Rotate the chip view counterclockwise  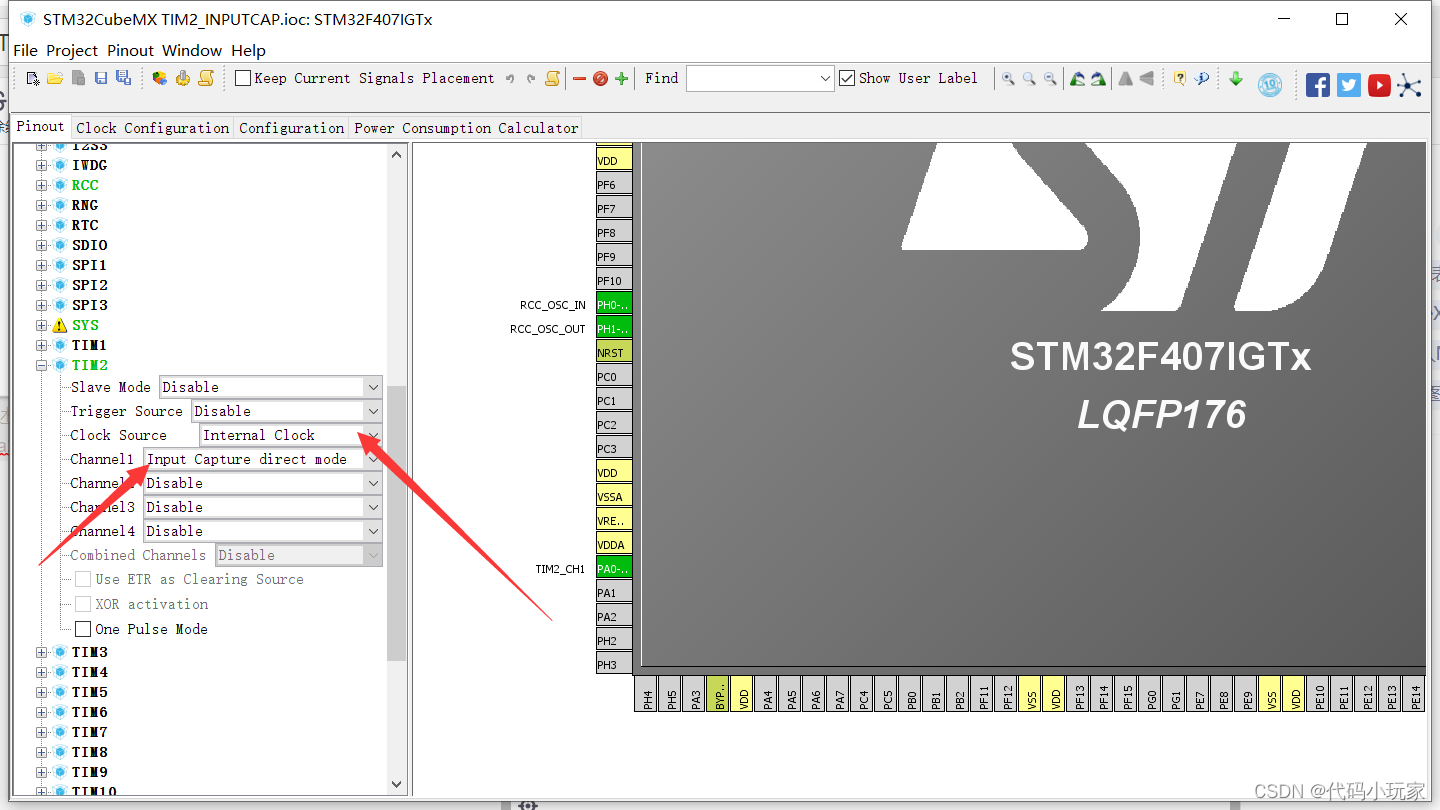[x=1078, y=78]
